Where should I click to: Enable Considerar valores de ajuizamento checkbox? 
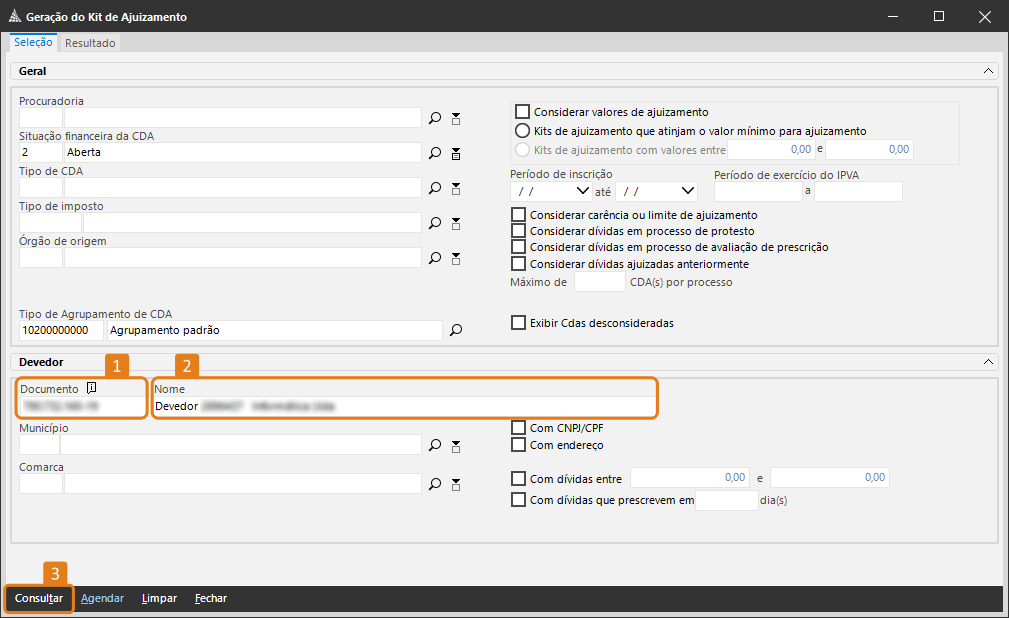[x=521, y=112]
